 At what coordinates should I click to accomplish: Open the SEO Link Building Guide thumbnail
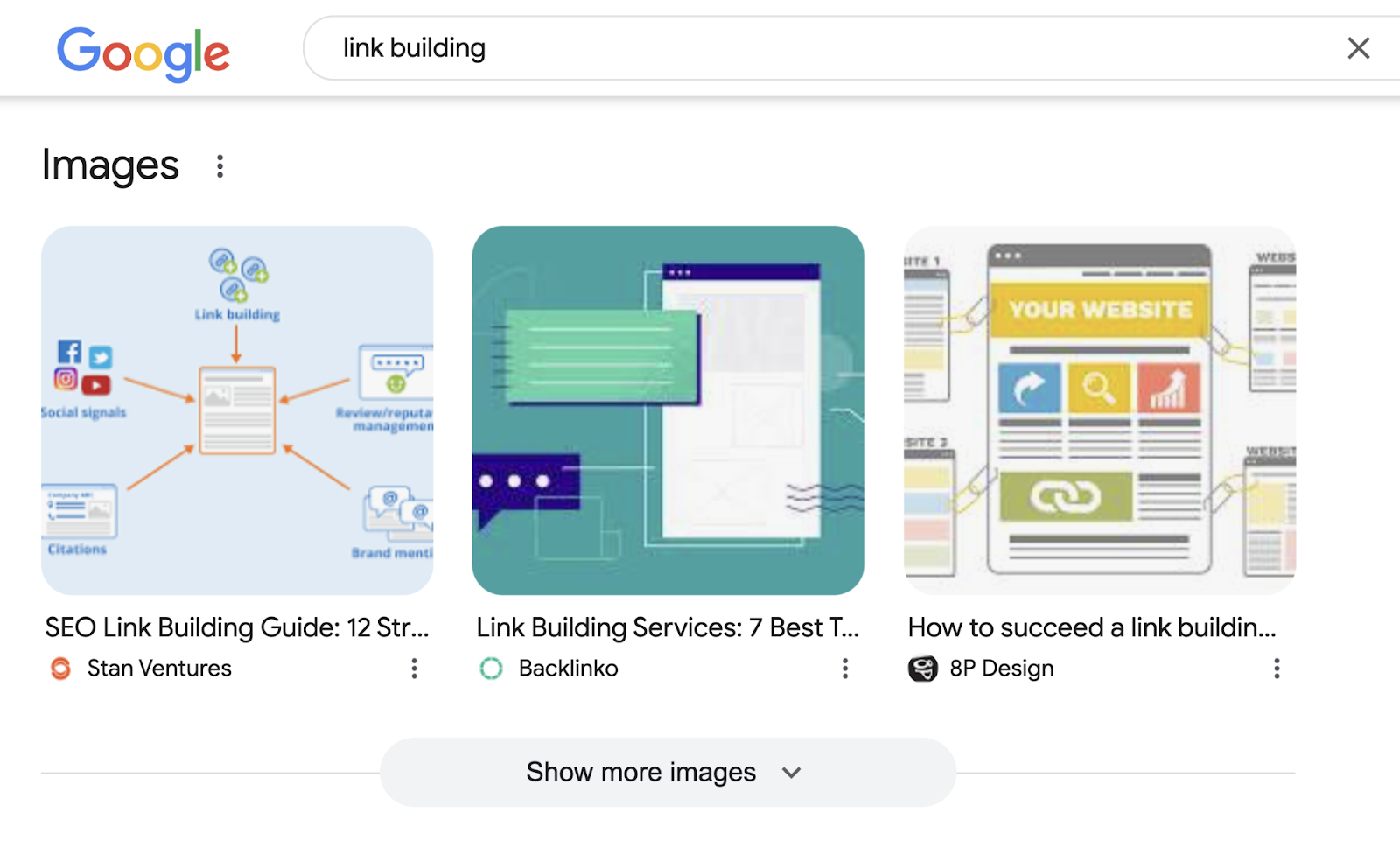click(x=237, y=410)
